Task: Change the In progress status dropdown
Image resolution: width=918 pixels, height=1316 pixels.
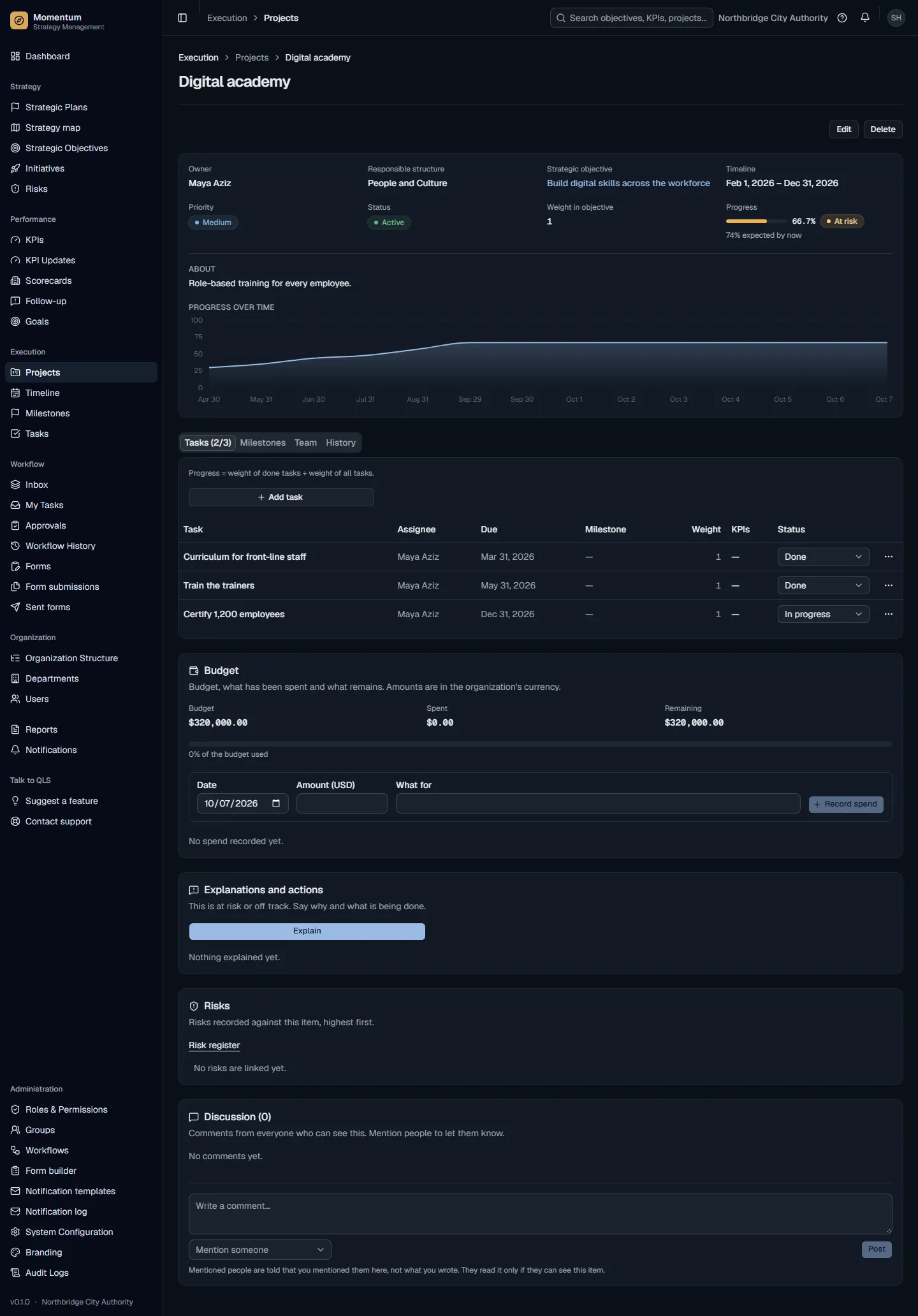Action: (823, 614)
